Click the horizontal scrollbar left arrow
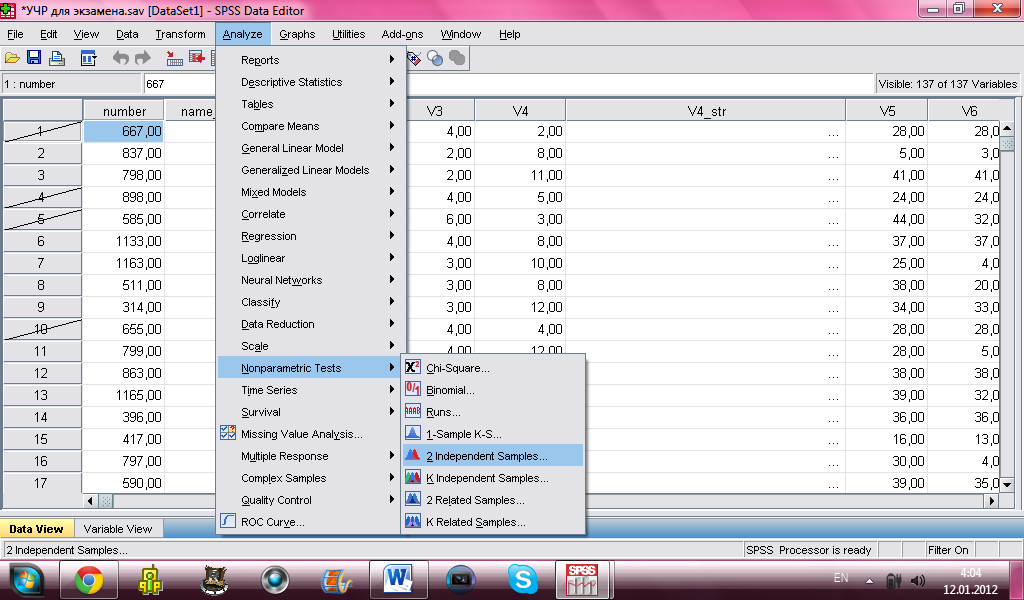This screenshot has width=1024, height=600. tap(91, 501)
